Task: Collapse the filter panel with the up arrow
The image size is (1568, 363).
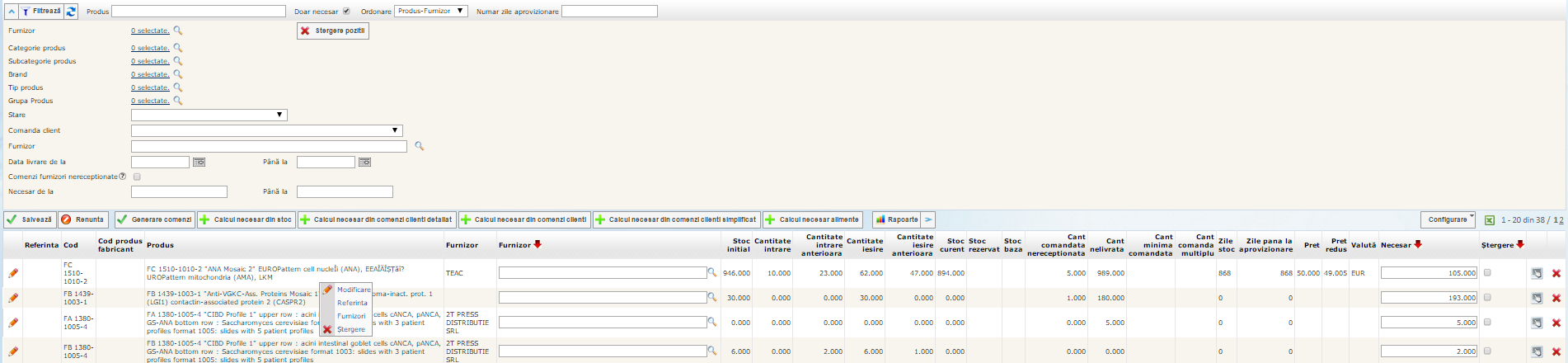Action: pos(12,12)
